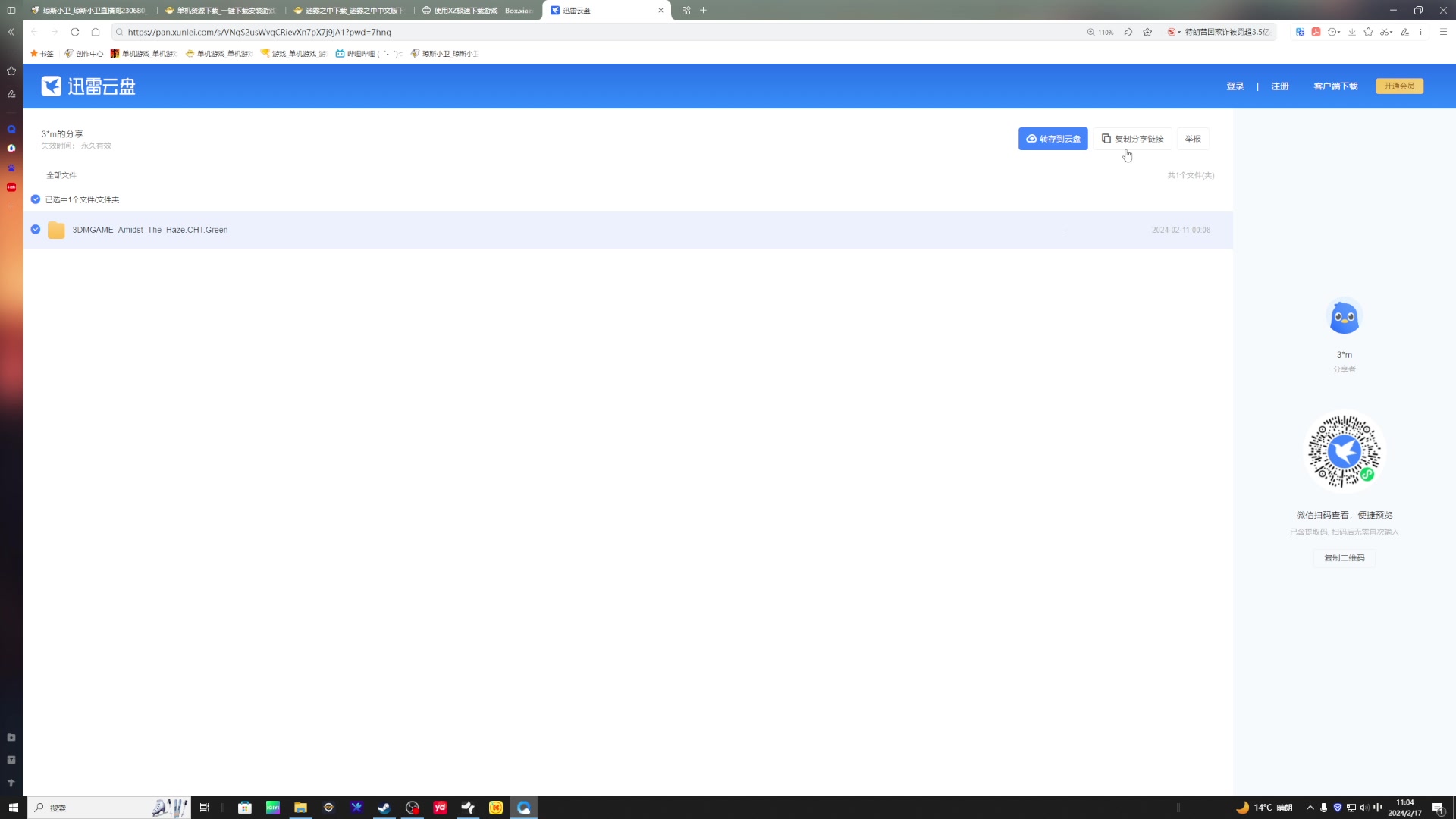Image resolution: width=1456 pixels, height=819 pixels.
Task: Bookmark page with address bar star icon
Action: [1147, 32]
